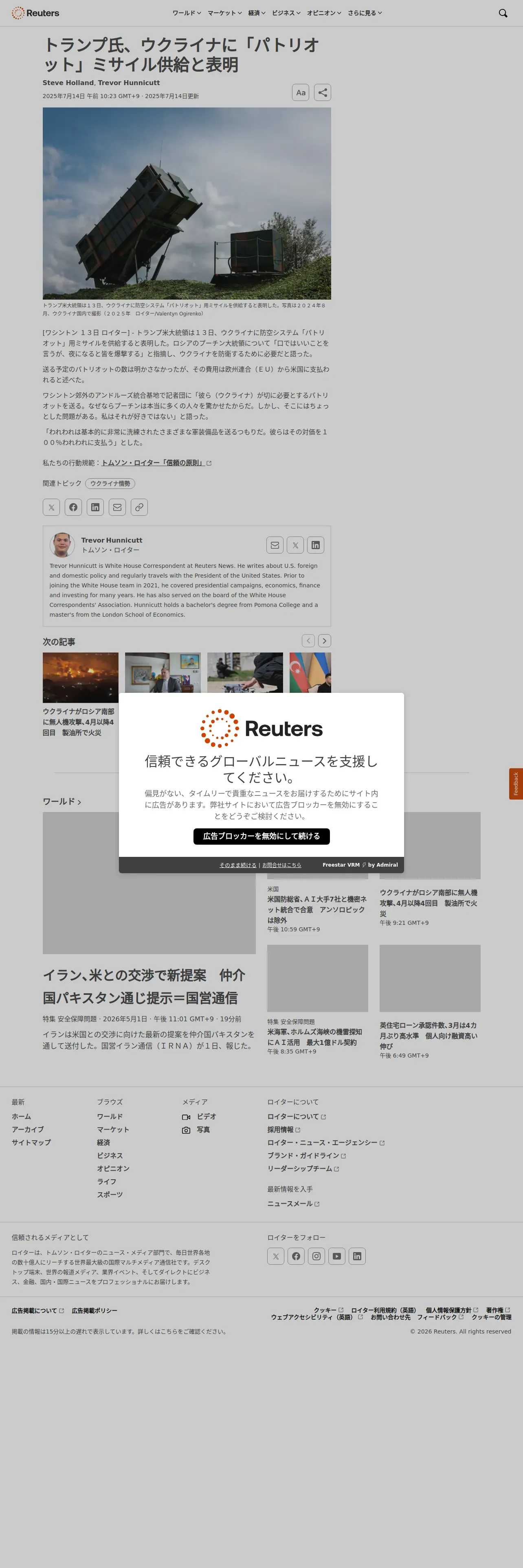Open クッキーの管理 in the footer
Image resolution: width=523 pixels, height=1568 pixels.
491,1317
